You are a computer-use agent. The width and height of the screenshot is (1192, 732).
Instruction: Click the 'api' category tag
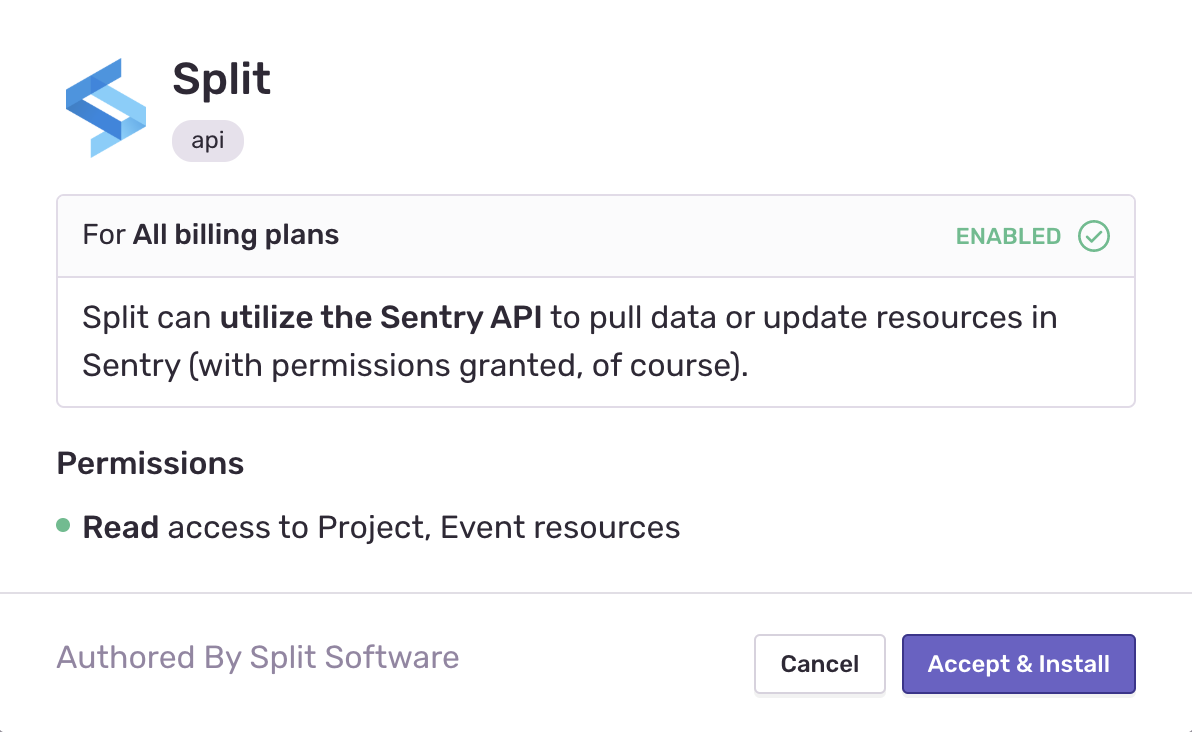pos(207,141)
